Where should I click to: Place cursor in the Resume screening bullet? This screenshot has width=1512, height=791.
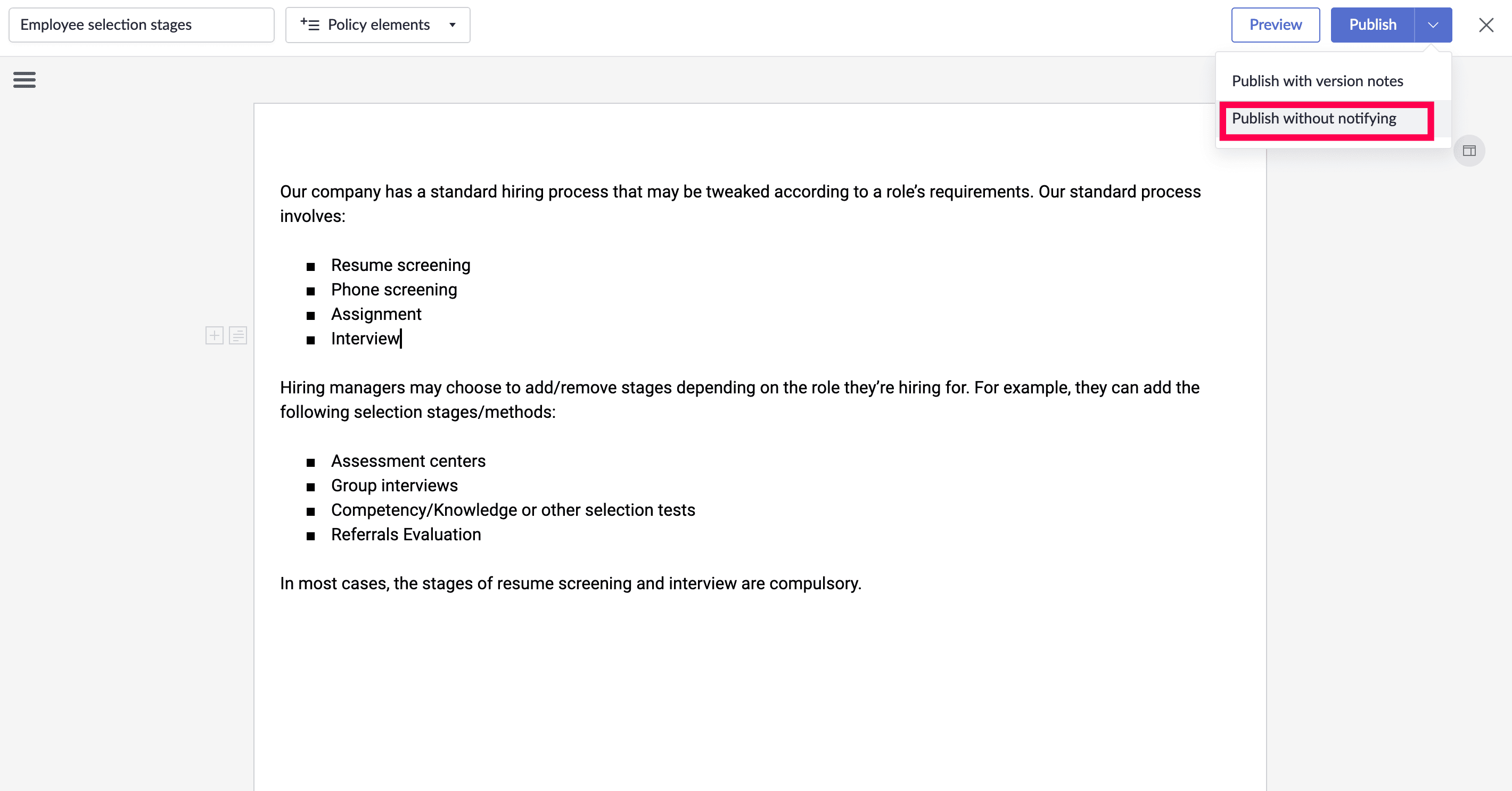(400, 265)
